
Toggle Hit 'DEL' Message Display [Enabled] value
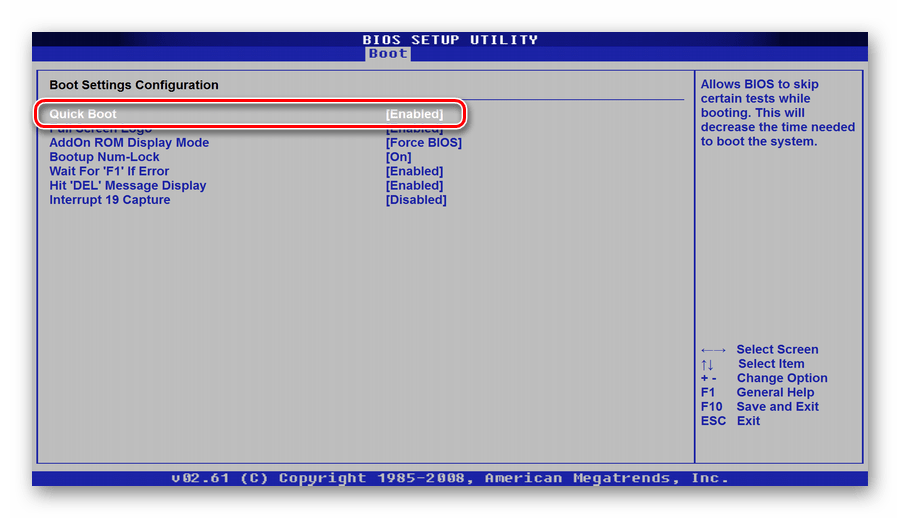click(x=414, y=185)
